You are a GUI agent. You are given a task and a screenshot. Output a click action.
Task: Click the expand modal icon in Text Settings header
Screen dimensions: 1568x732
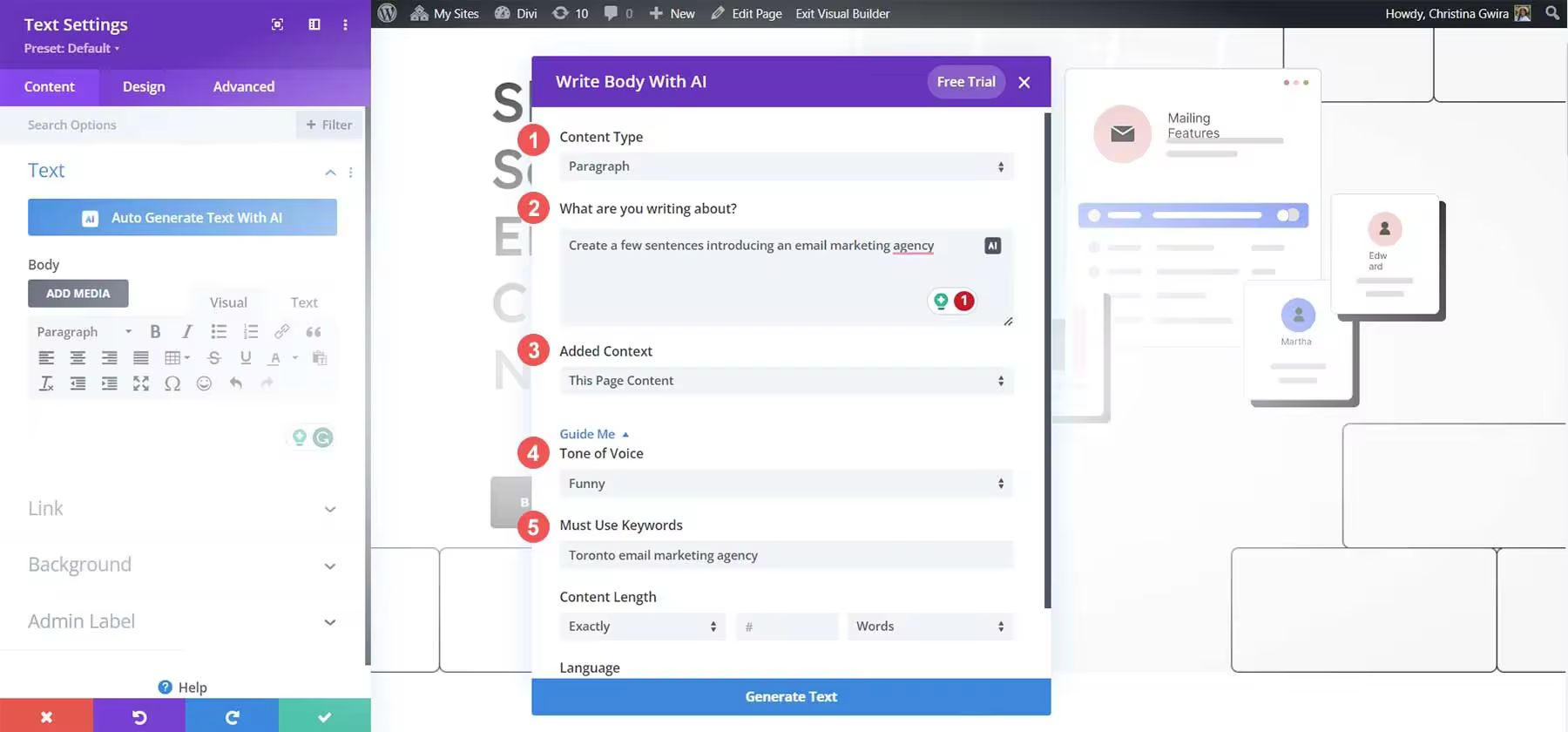277,24
